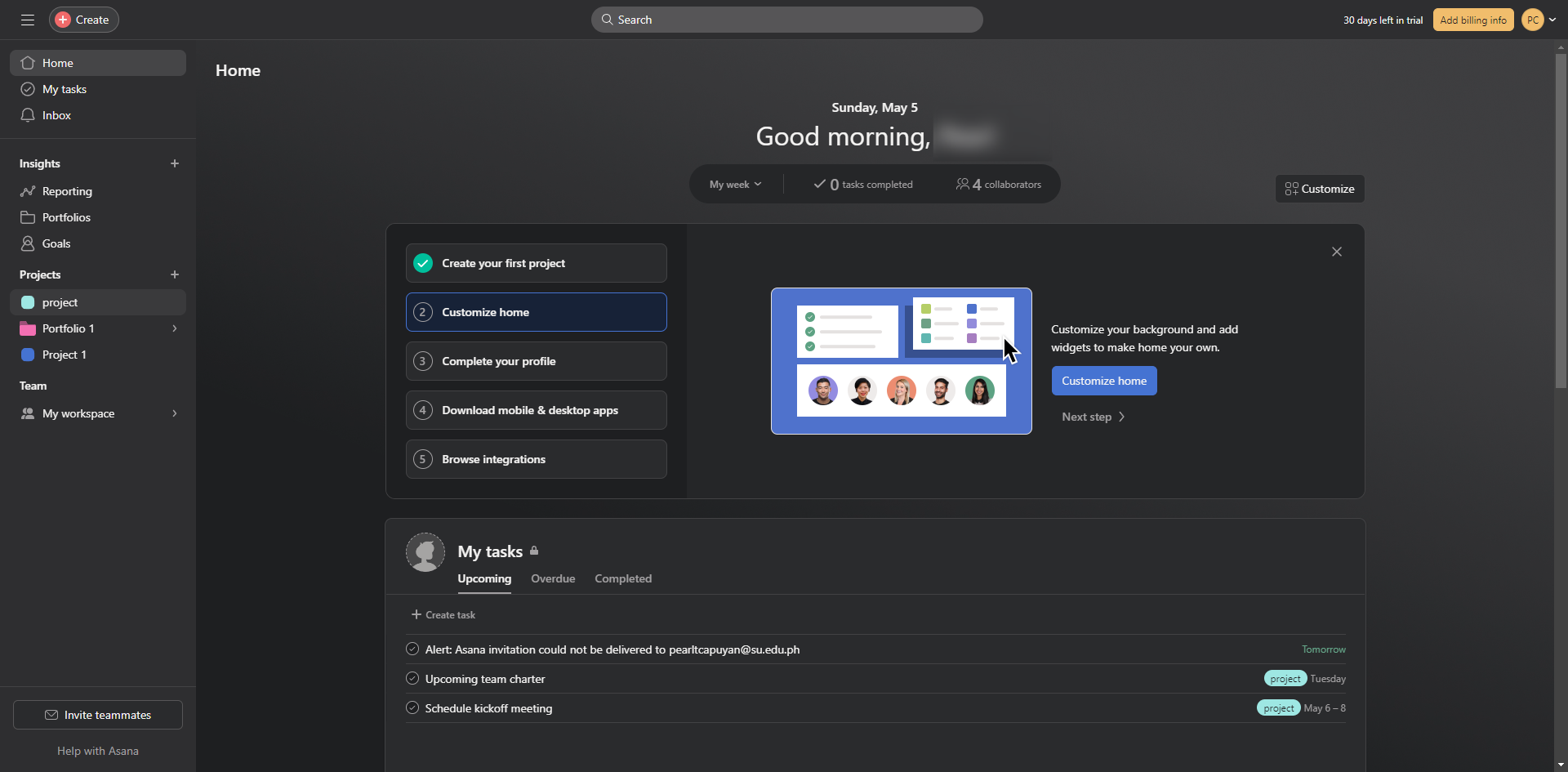Viewport: 1568px width, 772px height.
Task: Click the search magnifier icon
Action: click(x=607, y=20)
